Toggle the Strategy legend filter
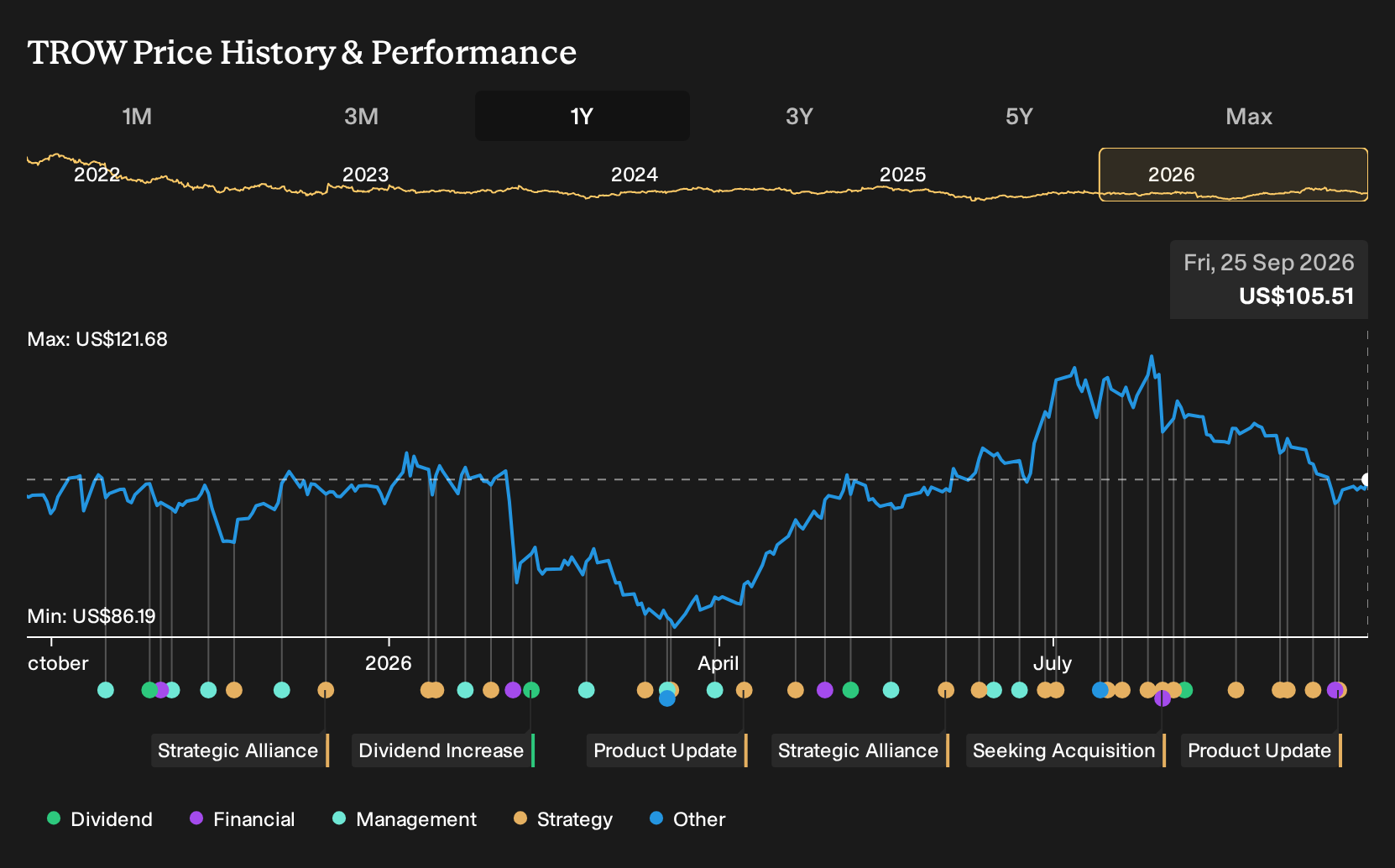 tap(563, 819)
